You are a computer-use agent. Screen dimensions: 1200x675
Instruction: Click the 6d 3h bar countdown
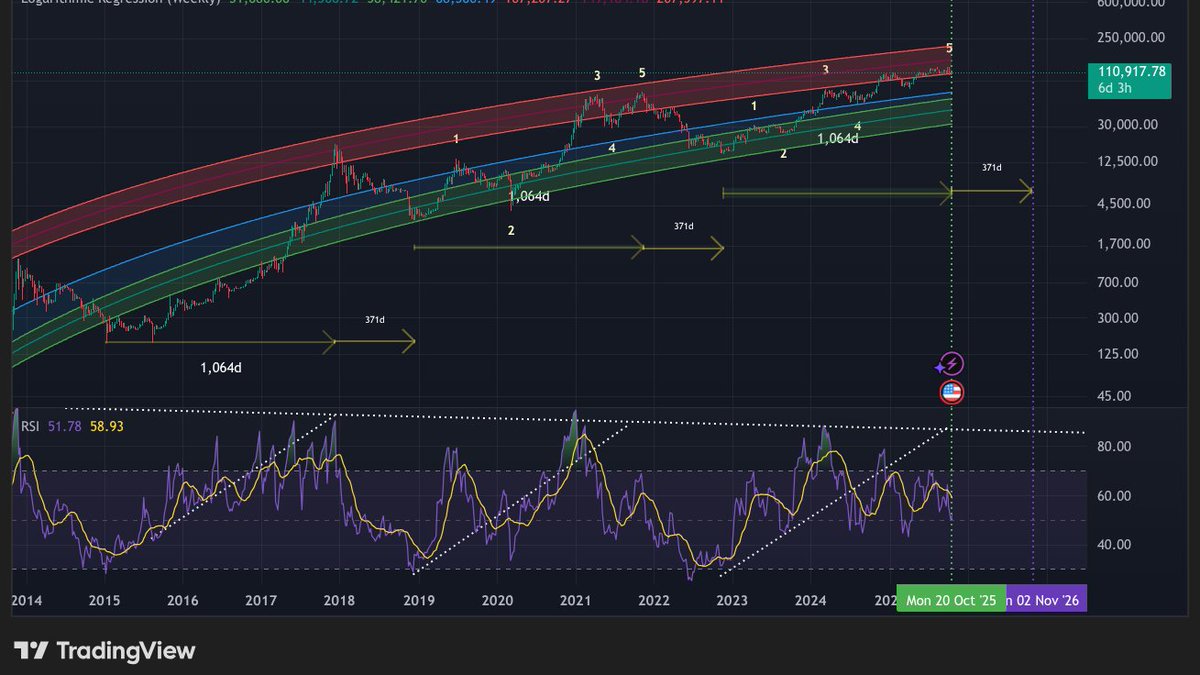tap(1117, 89)
